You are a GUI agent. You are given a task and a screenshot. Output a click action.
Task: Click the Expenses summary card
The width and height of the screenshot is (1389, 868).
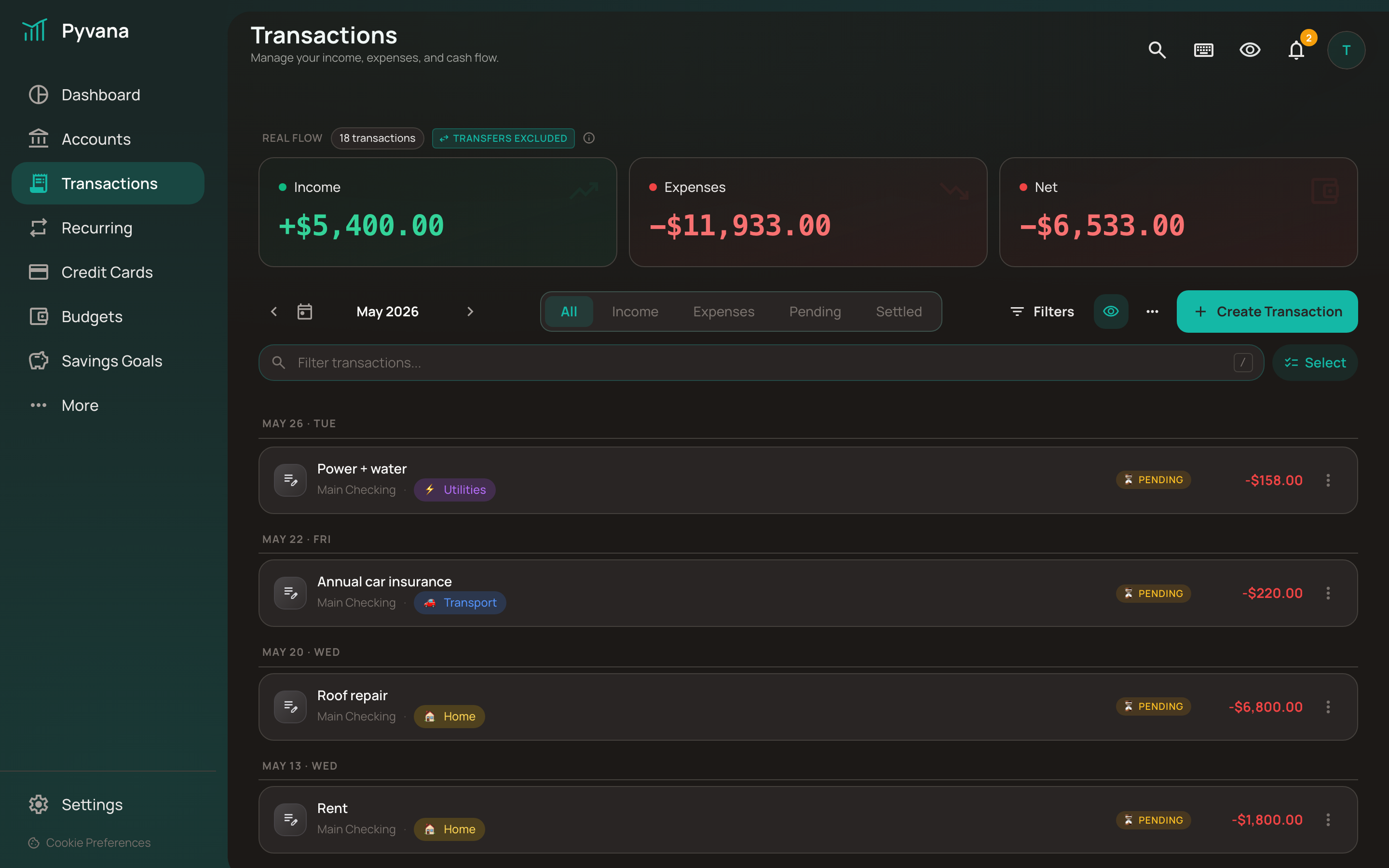click(808, 212)
